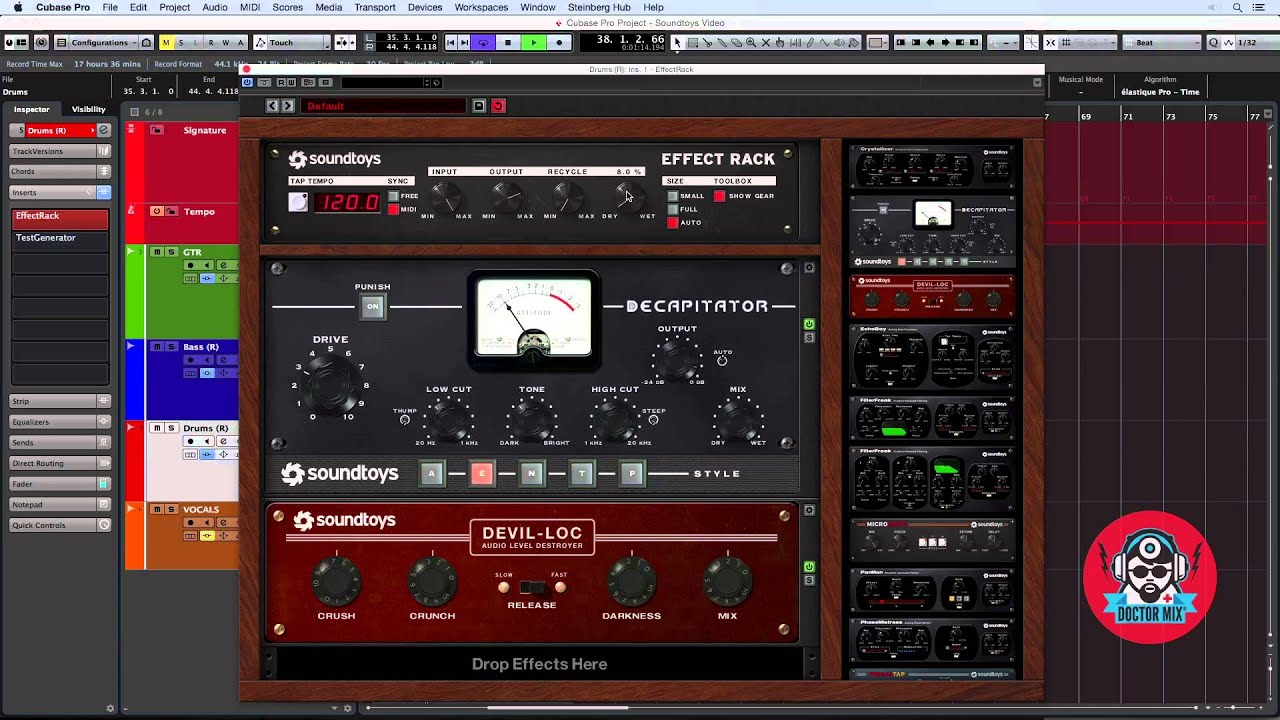The height and width of the screenshot is (720, 1280).
Task: Select the Range Selection tool
Action: coord(692,42)
